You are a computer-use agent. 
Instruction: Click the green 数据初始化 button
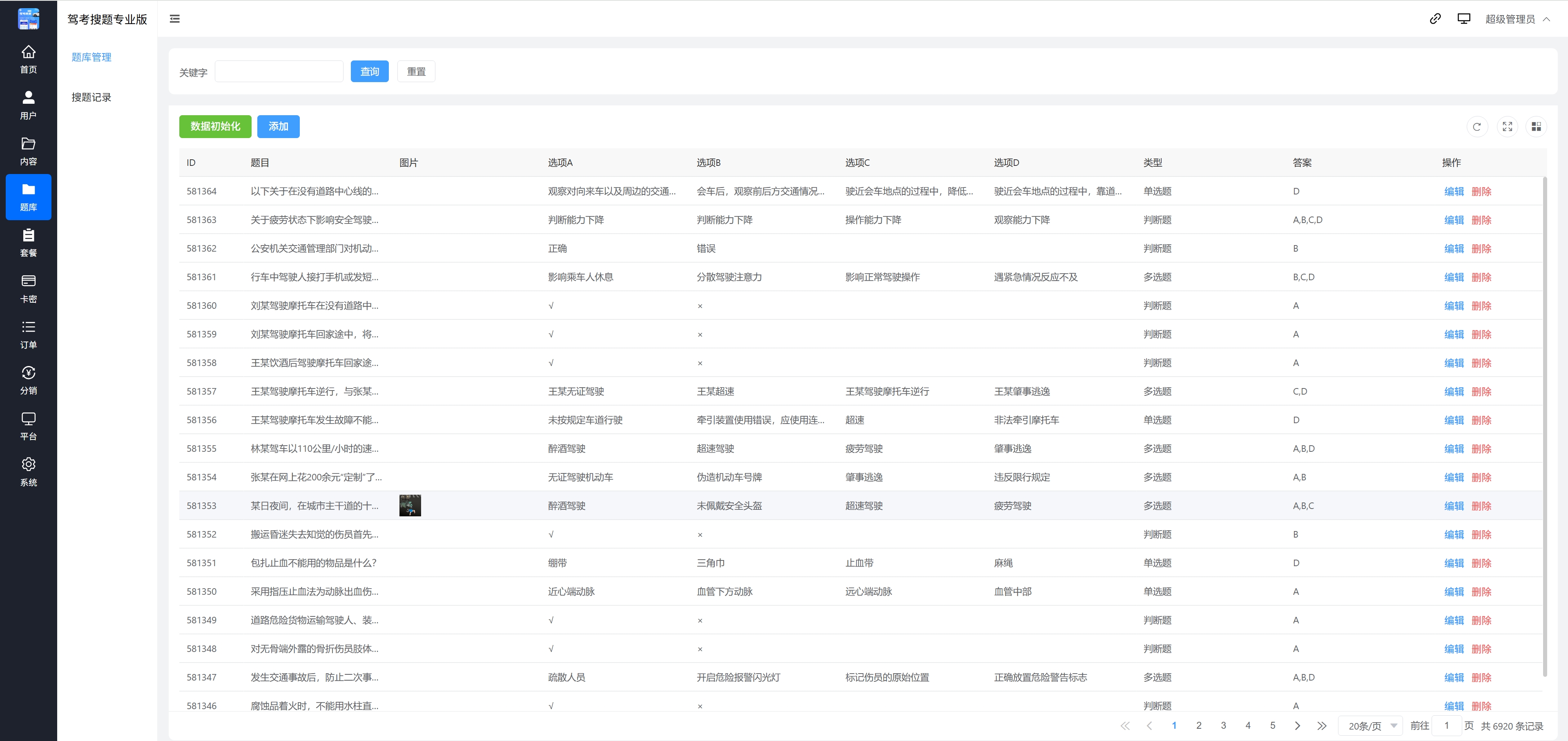click(215, 127)
